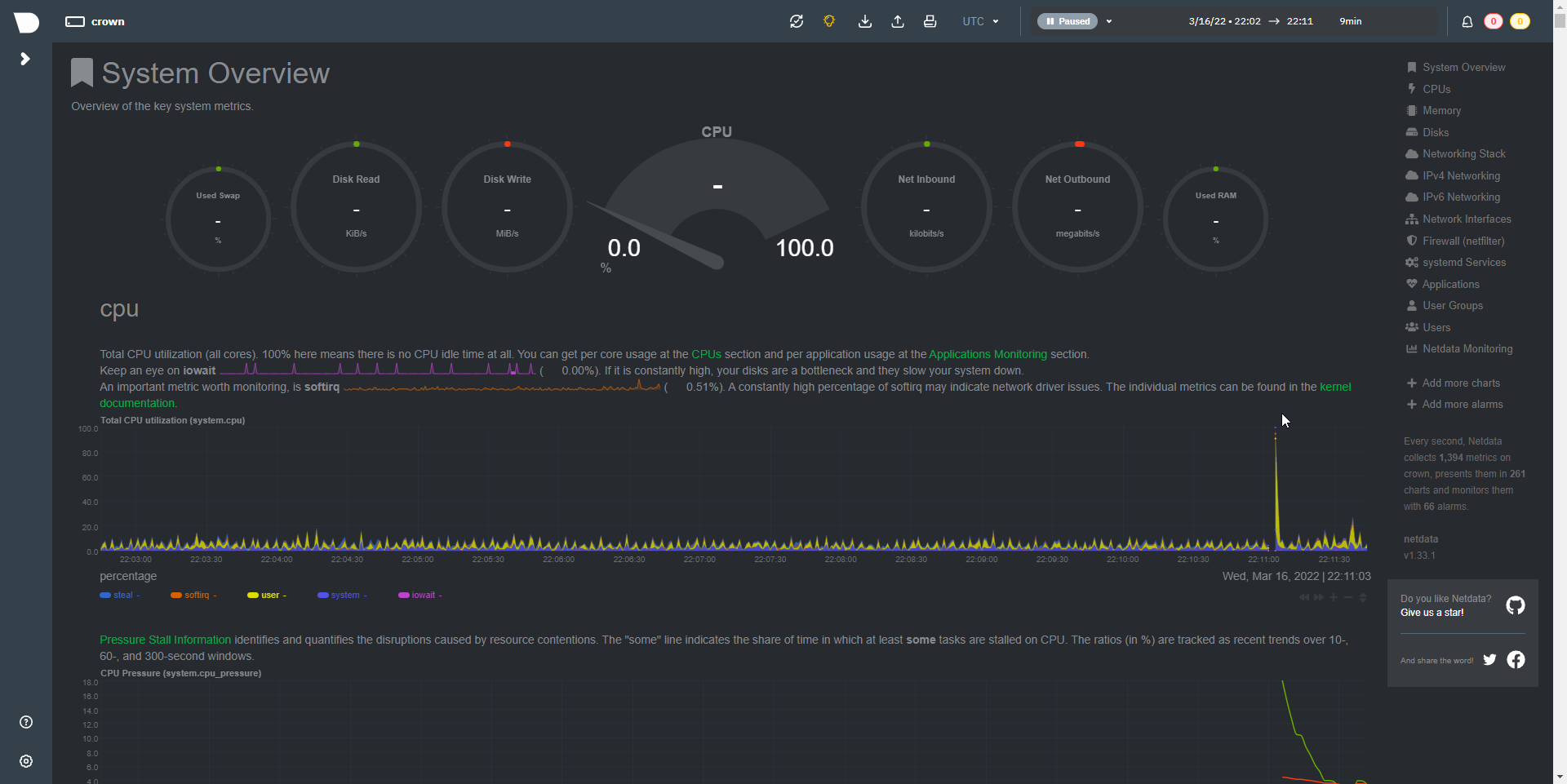1567x784 pixels.
Task: Click the Disk Write gauge
Action: [507, 206]
